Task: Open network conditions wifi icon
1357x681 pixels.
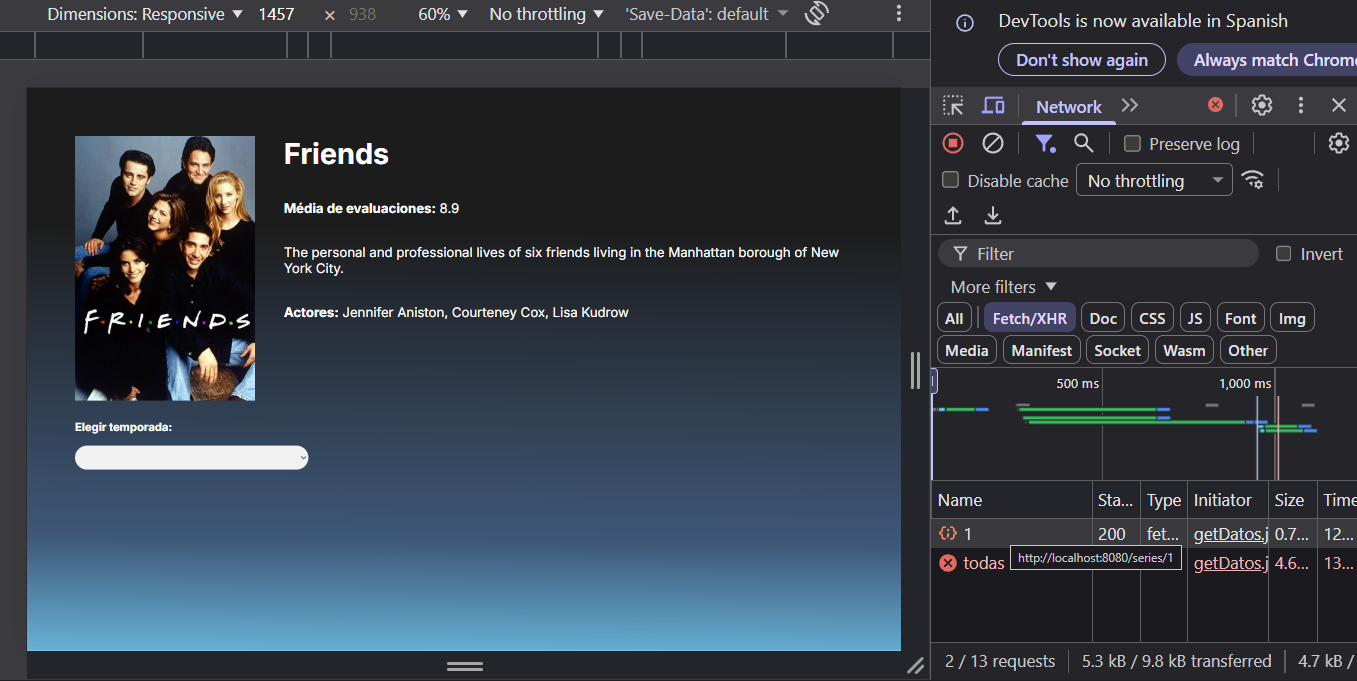Action: (x=1252, y=180)
